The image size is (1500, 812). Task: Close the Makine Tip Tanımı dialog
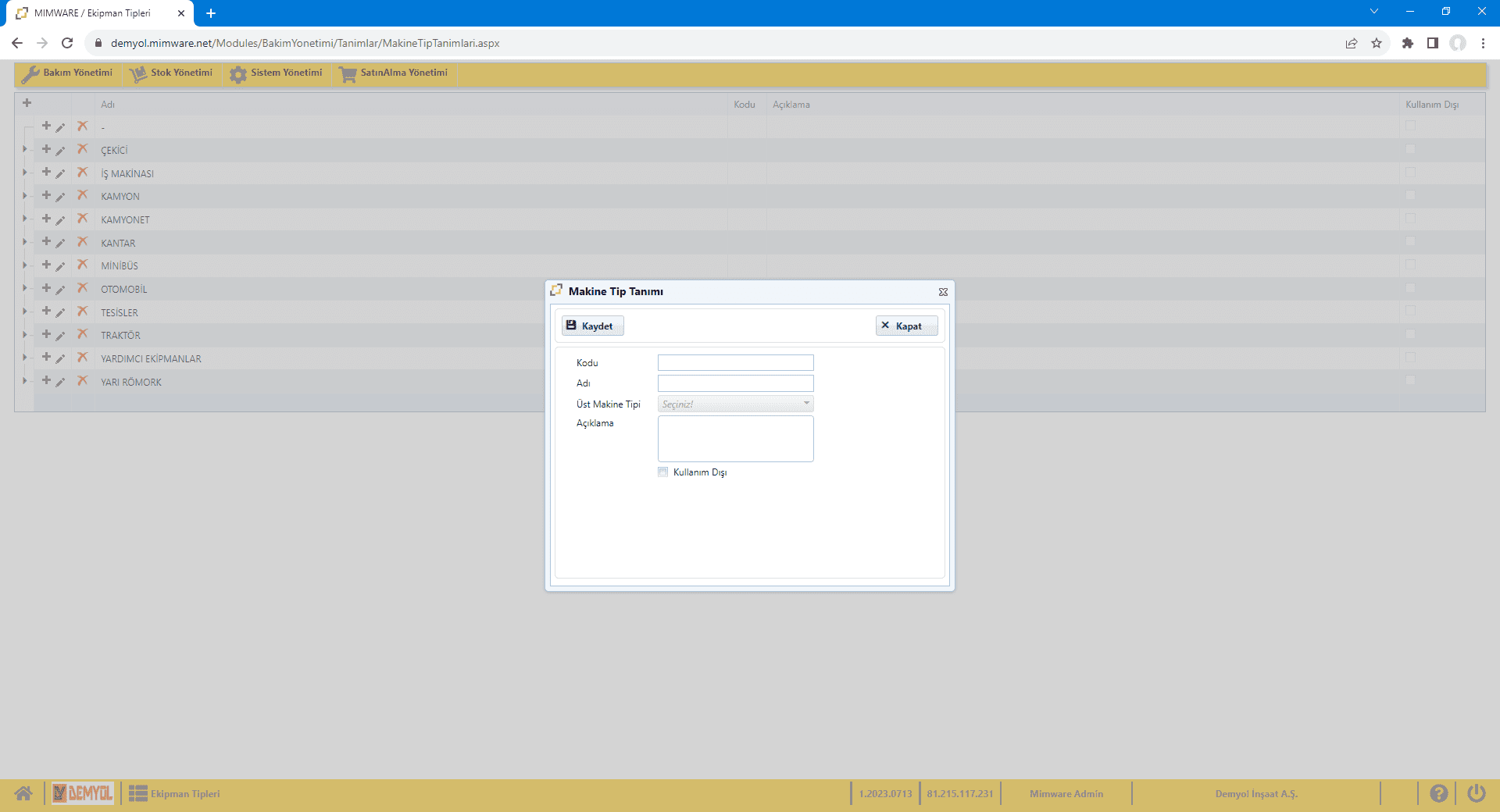tap(943, 292)
